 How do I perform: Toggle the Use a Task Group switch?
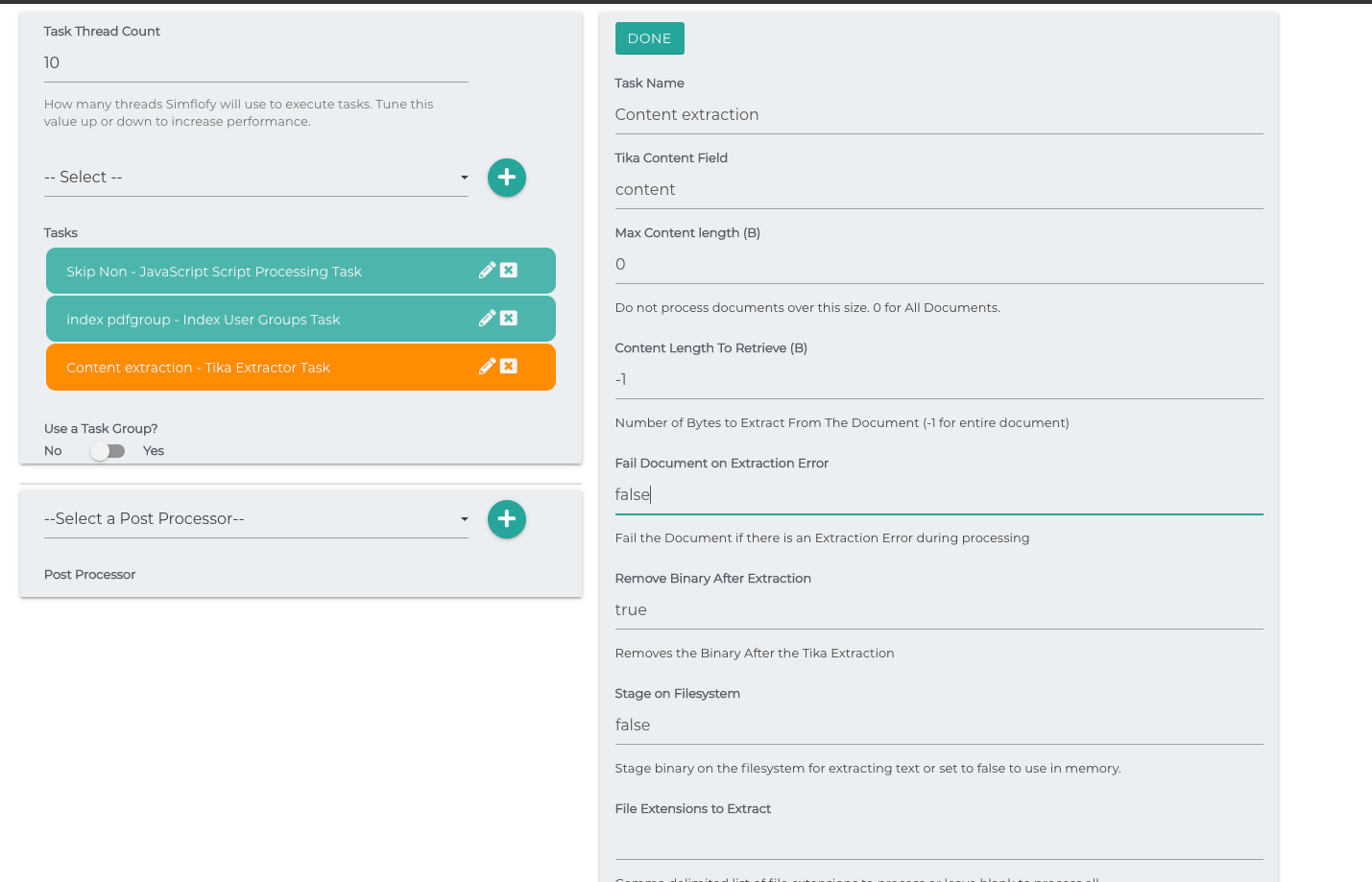[x=108, y=451]
